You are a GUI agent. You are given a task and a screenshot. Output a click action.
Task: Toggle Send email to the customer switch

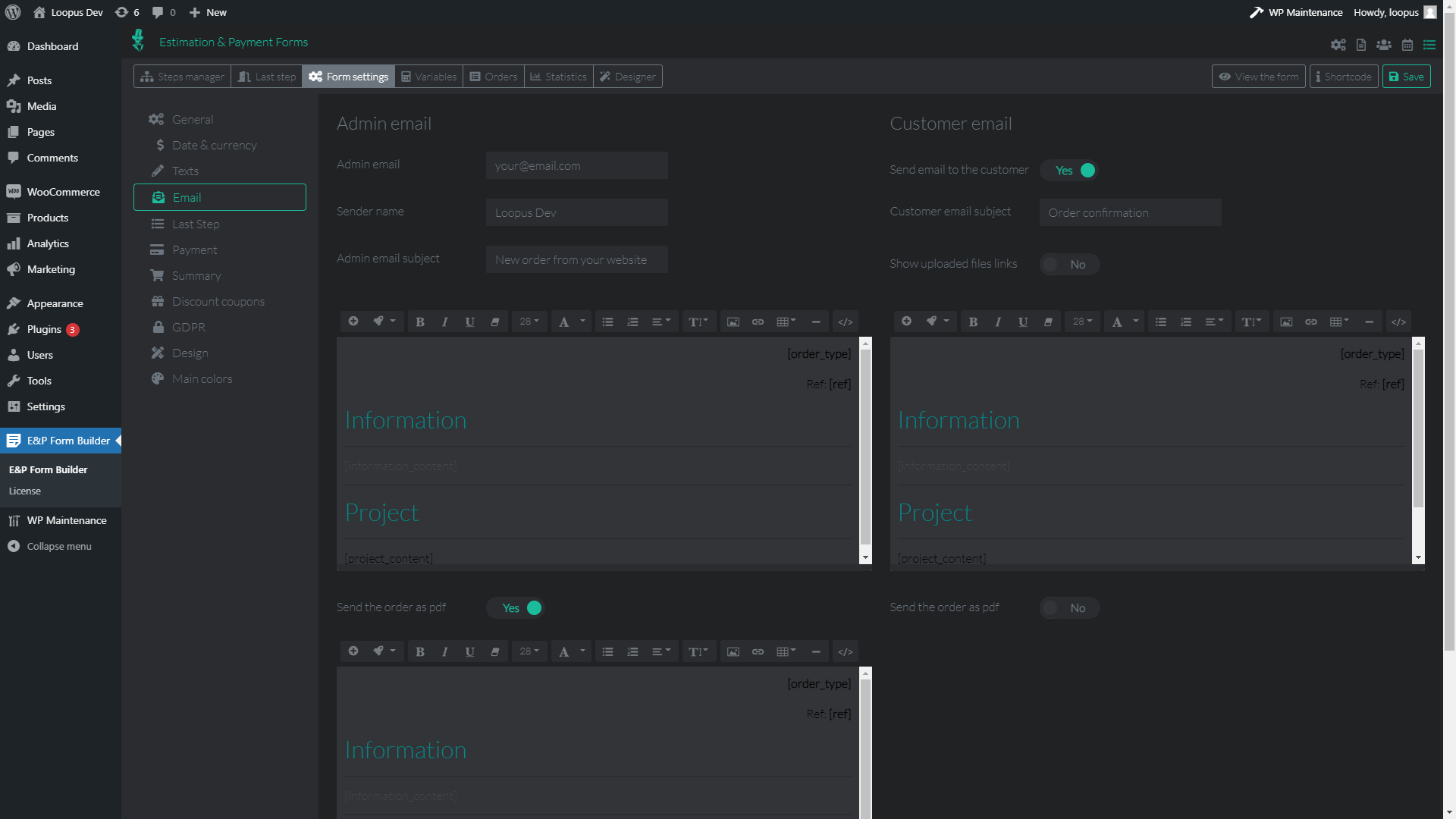pos(1069,171)
